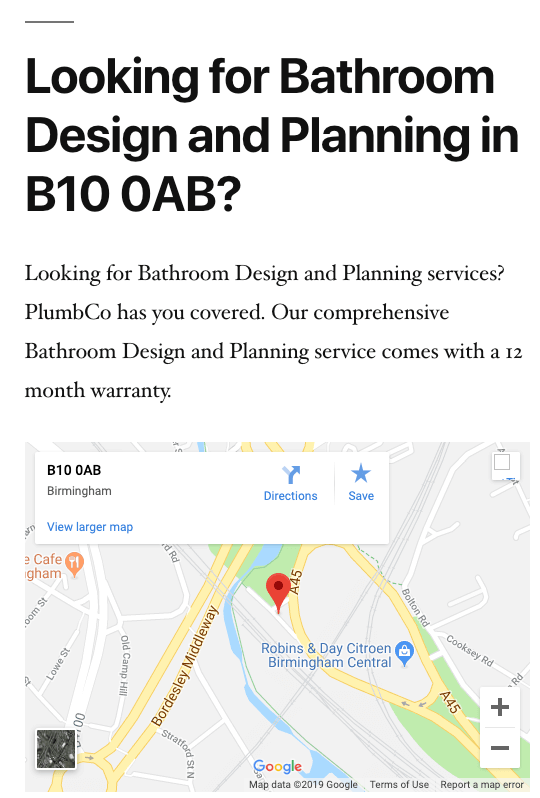The width and height of the screenshot is (540, 798).
Task: Click the Save star icon
Action: (x=361, y=473)
